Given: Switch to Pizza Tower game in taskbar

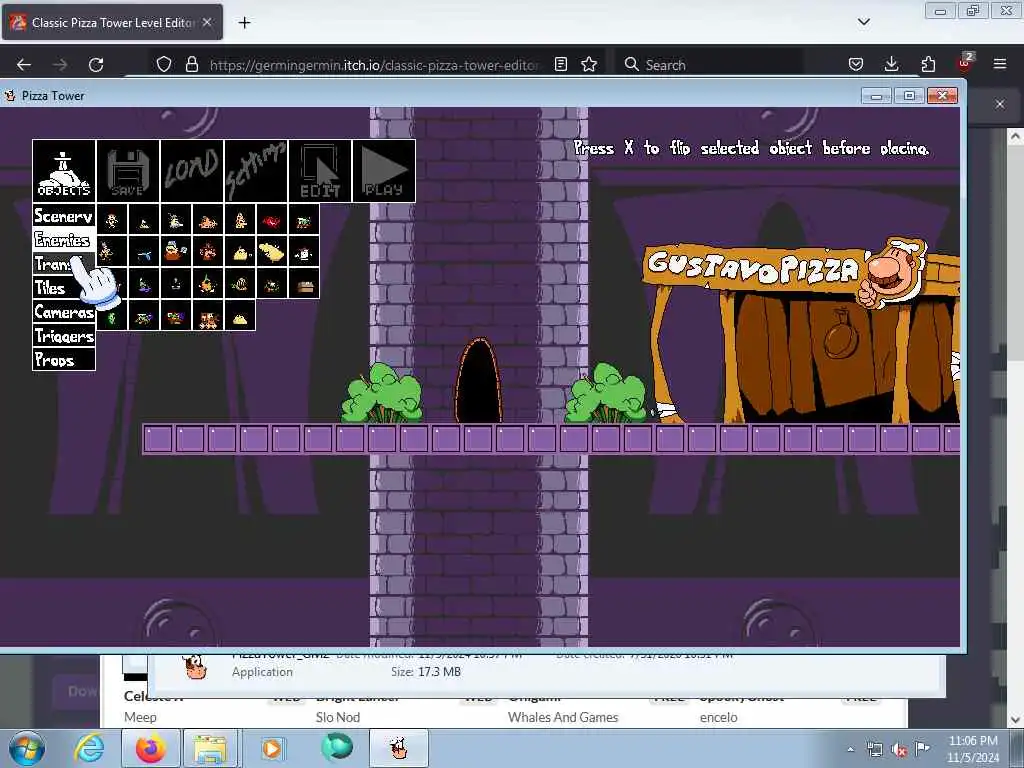Looking at the screenshot, I should pyautogui.click(x=399, y=748).
